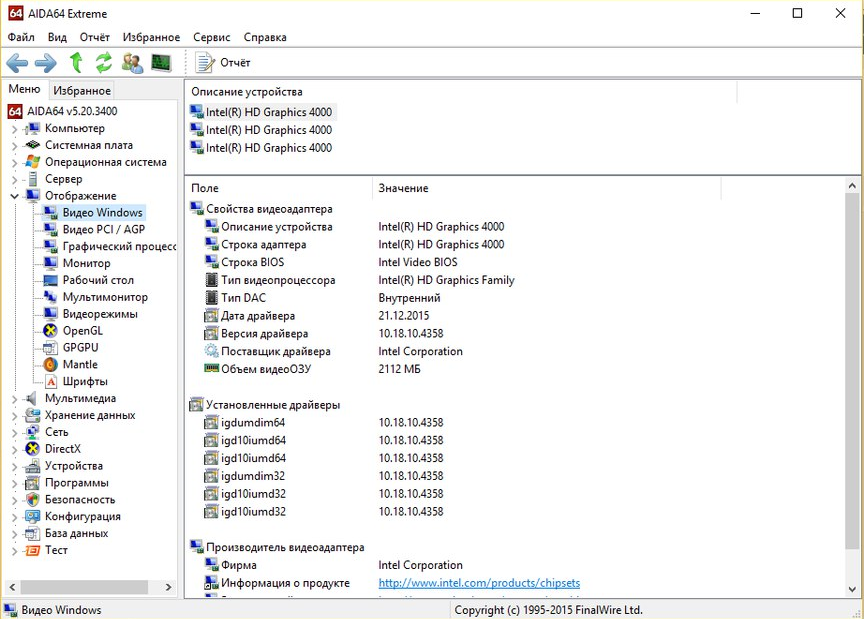The width and height of the screenshot is (864, 619).
Task: Select the AIDA64 v5.20.3400 root node
Action: coord(72,111)
